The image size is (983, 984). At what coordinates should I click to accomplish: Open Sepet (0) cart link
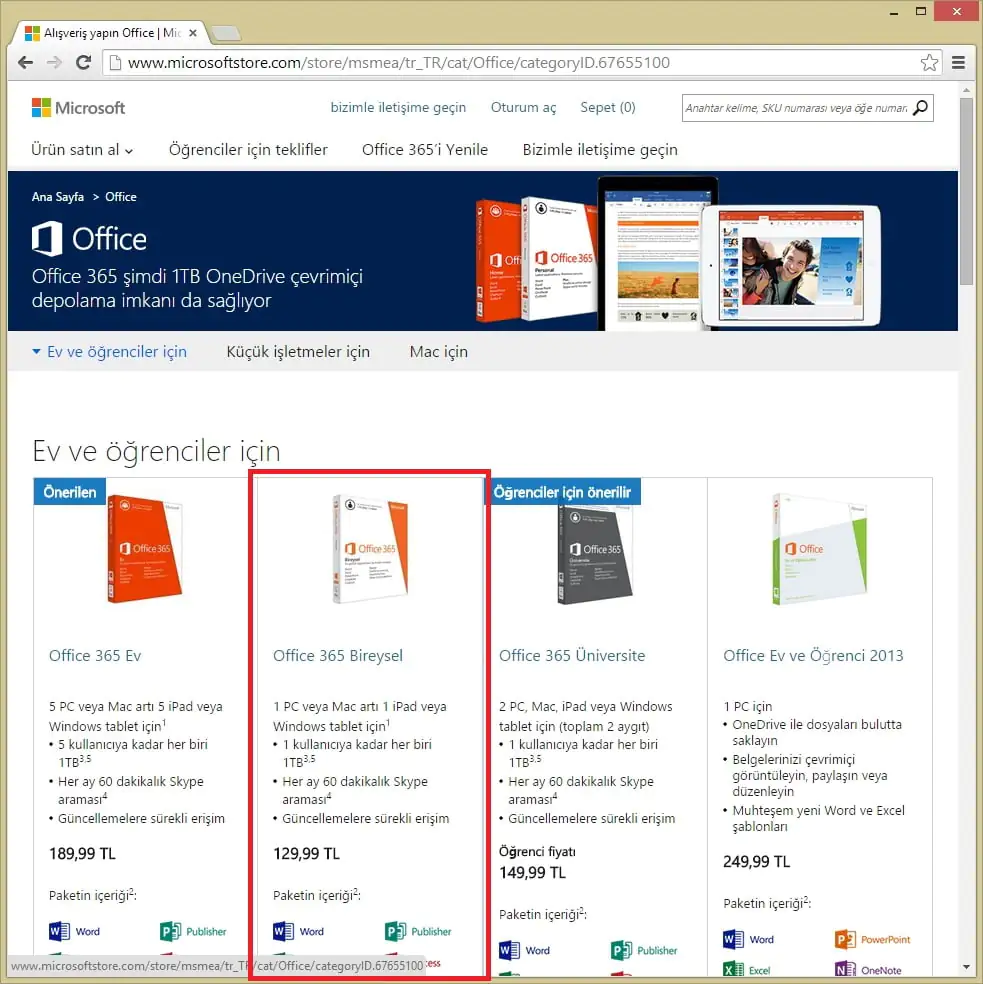[608, 107]
